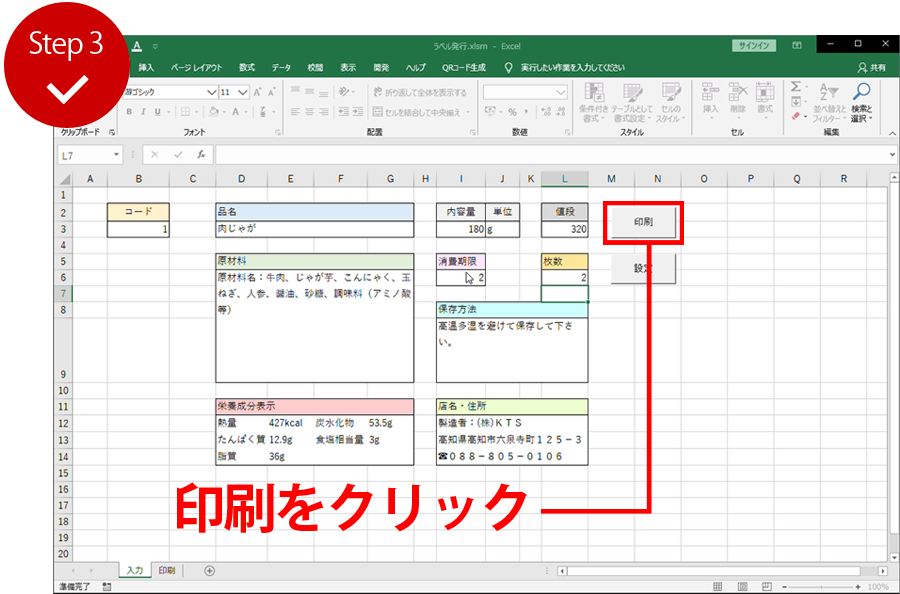Click the 共有 (Share) button
The width and height of the screenshot is (900, 594).
pyautogui.click(x=872, y=67)
